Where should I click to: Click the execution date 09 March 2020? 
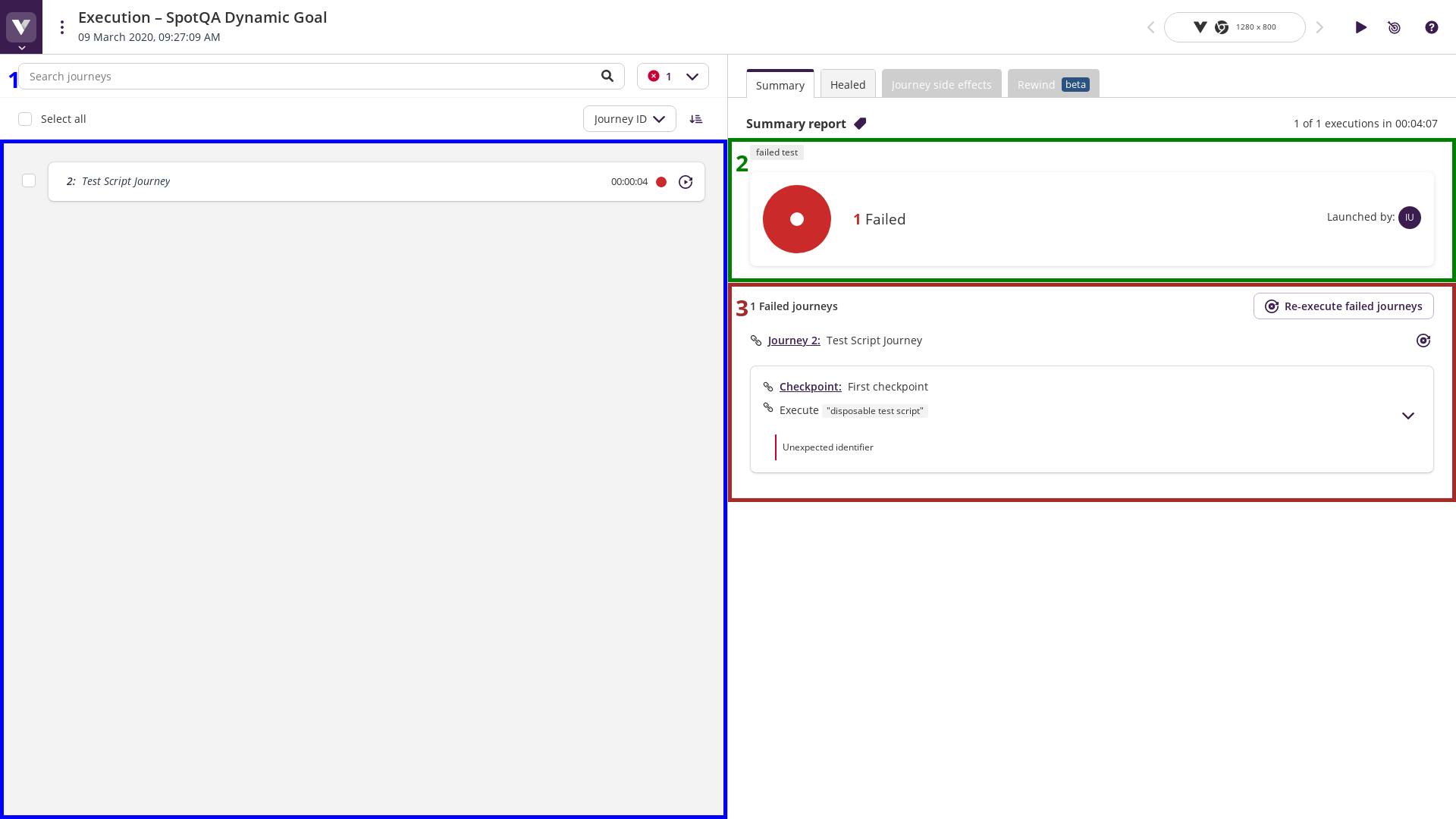[x=149, y=37]
